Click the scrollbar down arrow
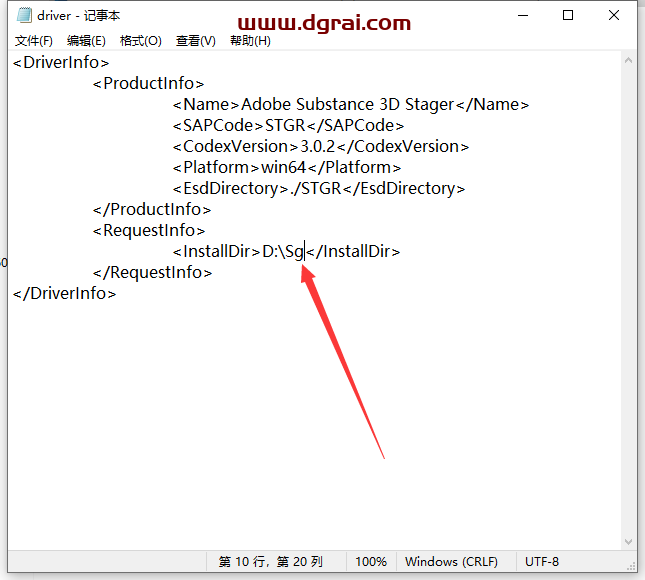The image size is (645, 580). point(628,542)
